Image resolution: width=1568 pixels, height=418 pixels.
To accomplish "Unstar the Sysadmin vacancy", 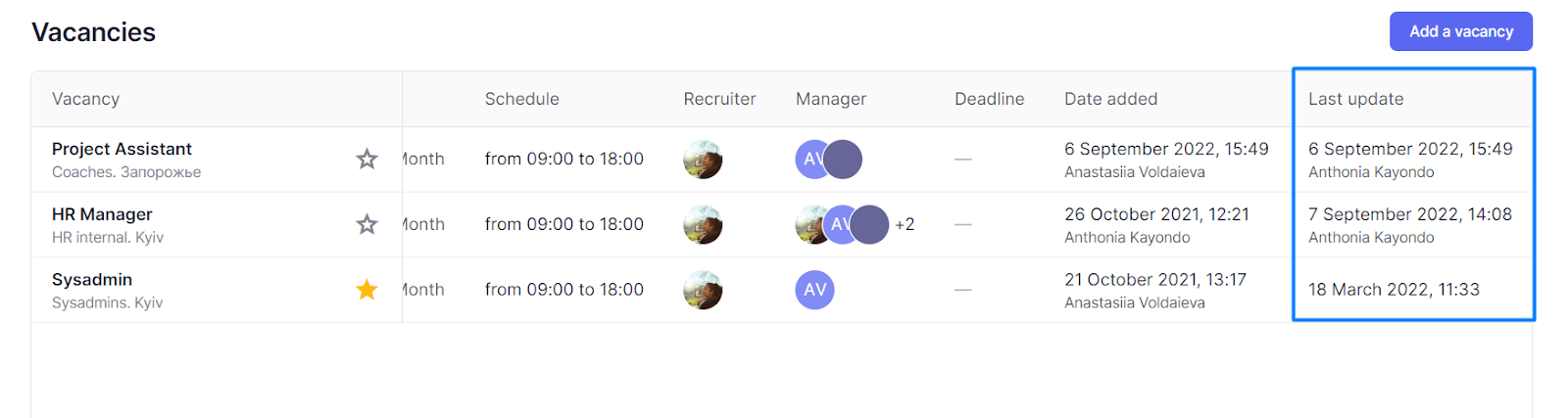I will coord(367,290).
